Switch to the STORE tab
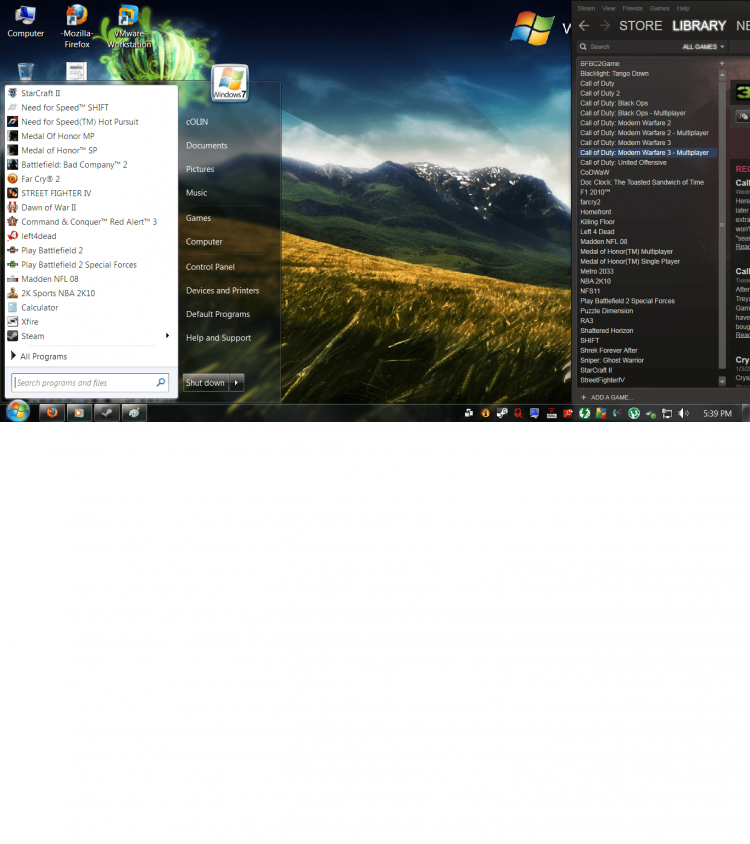 point(641,26)
